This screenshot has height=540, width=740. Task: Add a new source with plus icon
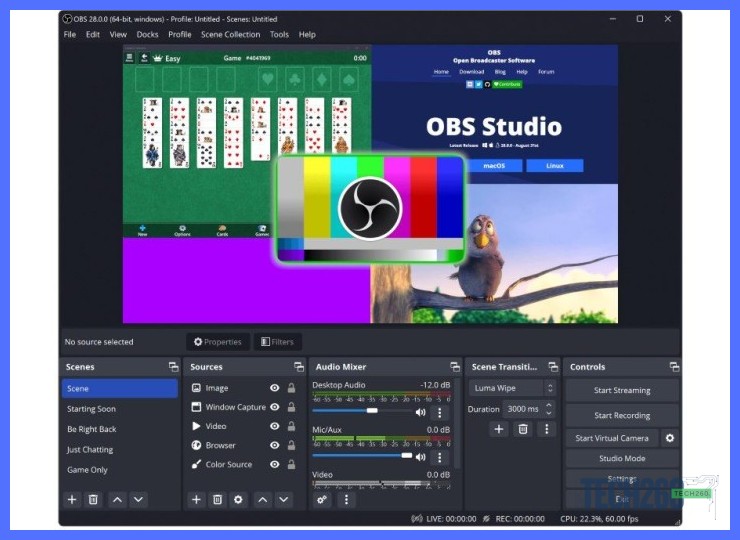[x=196, y=499]
